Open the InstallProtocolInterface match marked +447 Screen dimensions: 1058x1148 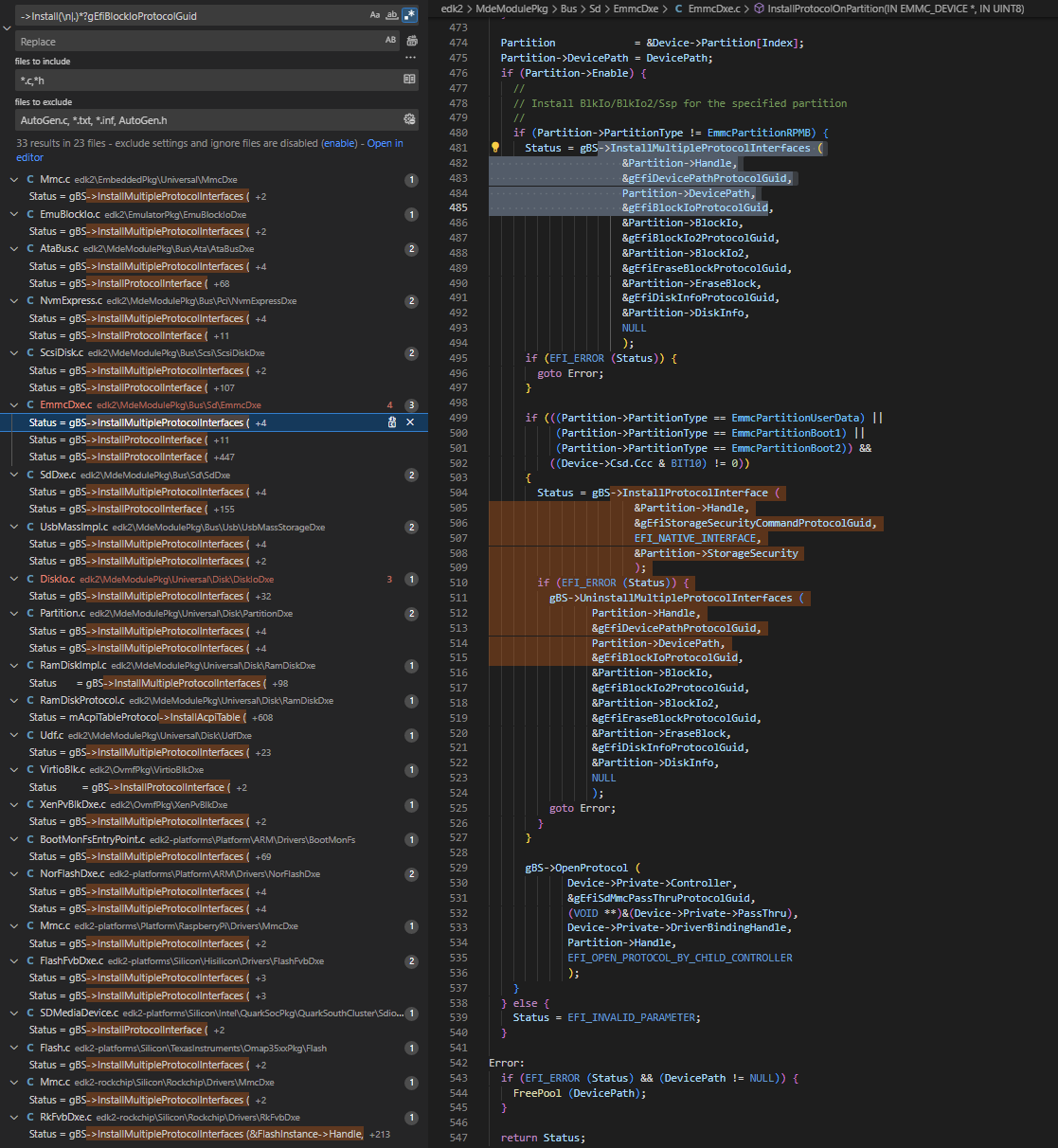click(214, 457)
